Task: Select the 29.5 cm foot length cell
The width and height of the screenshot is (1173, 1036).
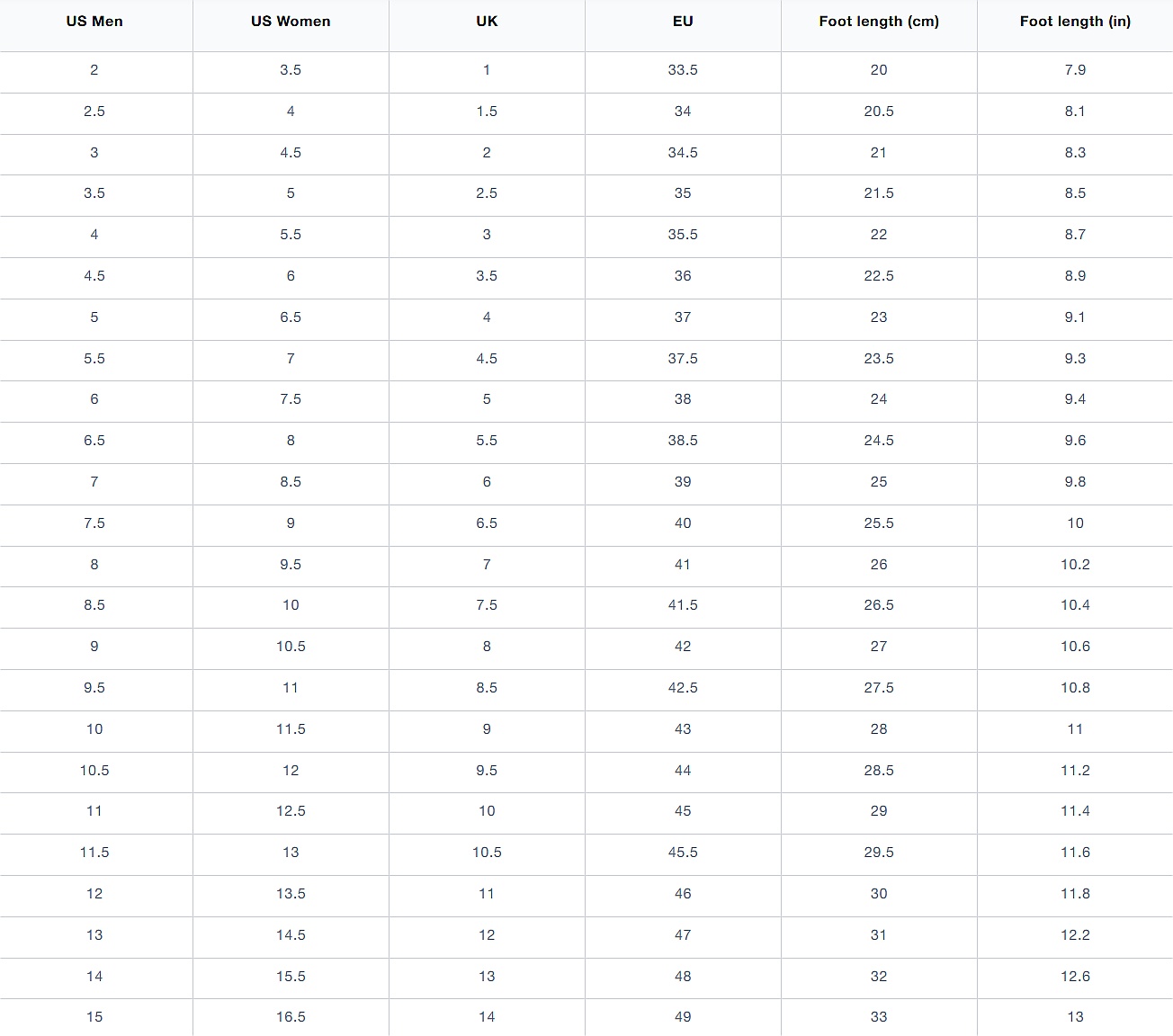Action: tap(879, 853)
